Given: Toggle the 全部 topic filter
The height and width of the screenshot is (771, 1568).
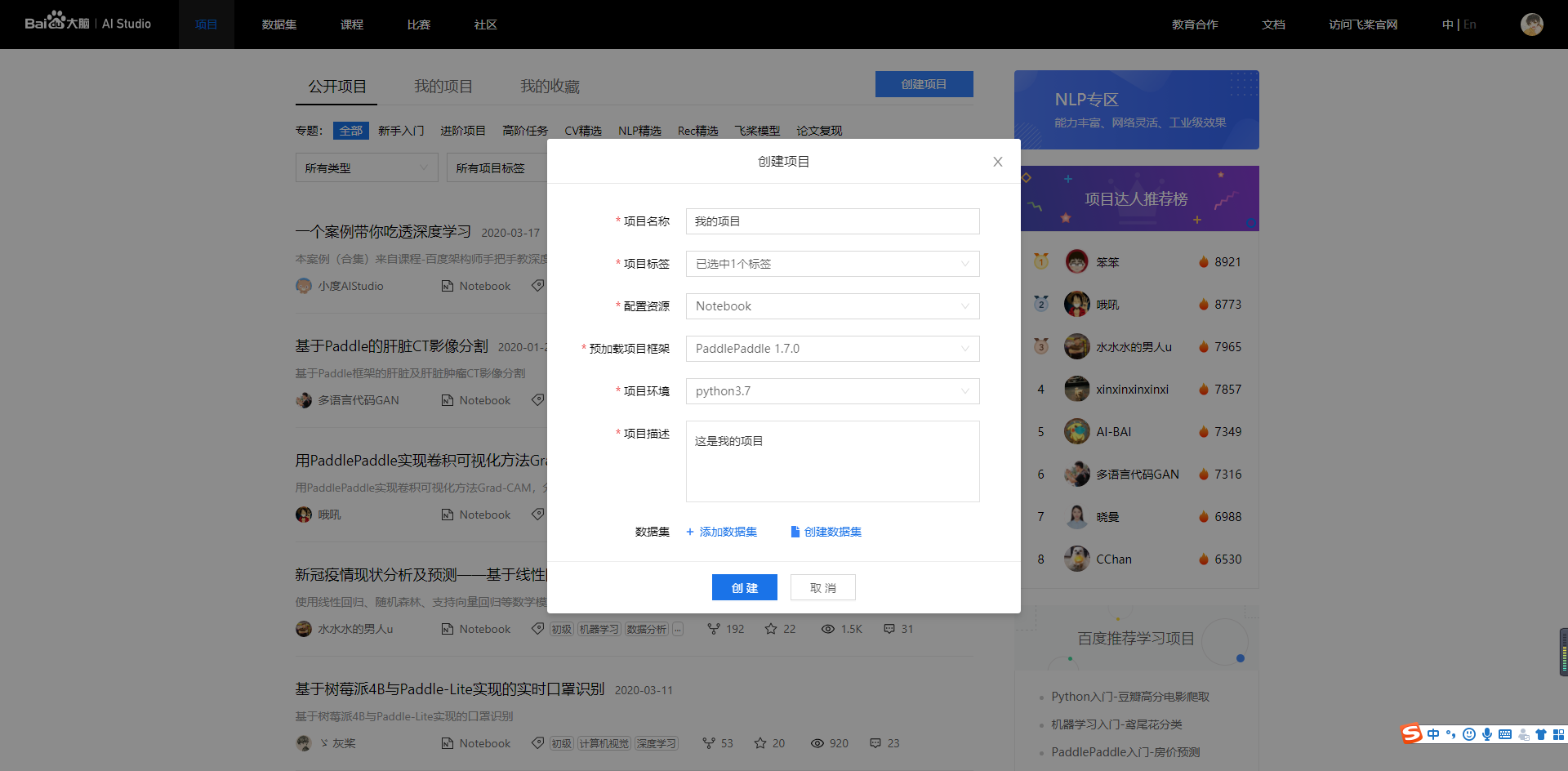Looking at the screenshot, I should pyautogui.click(x=350, y=131).
